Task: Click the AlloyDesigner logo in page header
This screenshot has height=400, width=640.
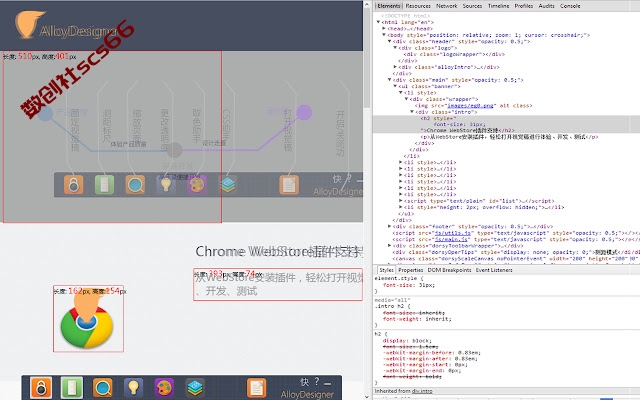Action: click(x=65, y=25)
